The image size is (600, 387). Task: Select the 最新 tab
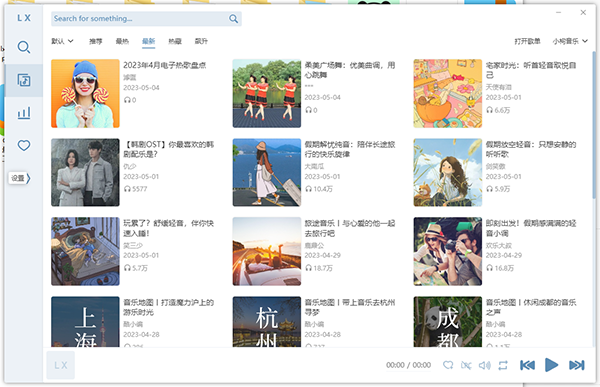coord(148,41)
